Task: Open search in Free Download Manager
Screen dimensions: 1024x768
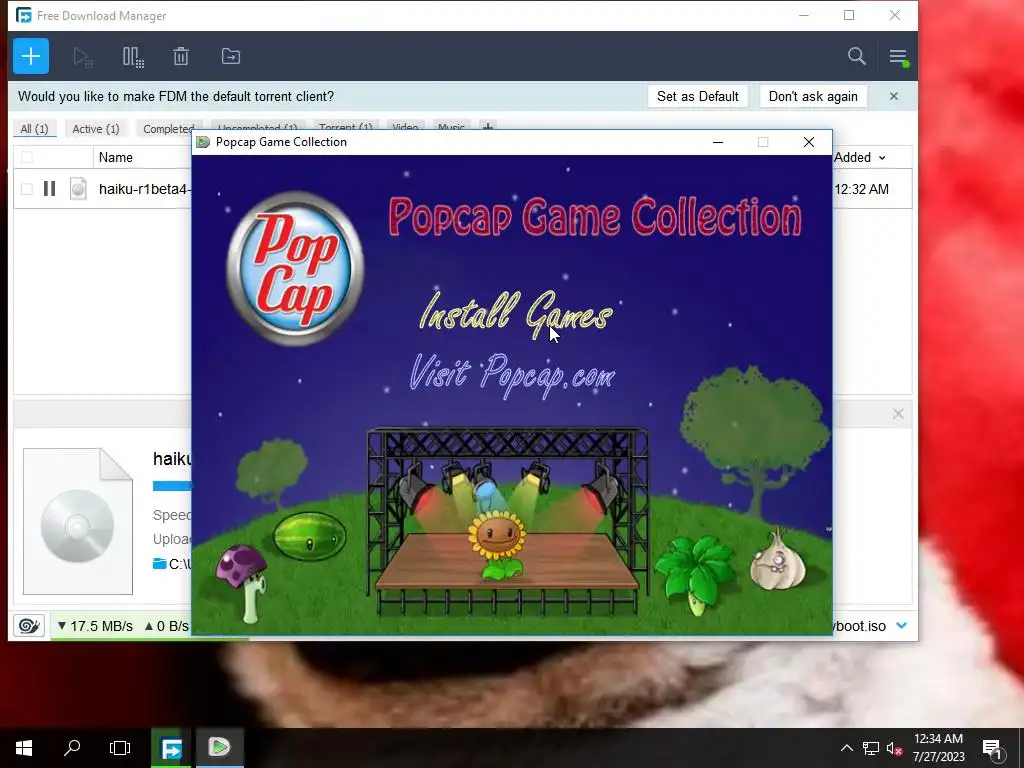Action: pos(856,56)
